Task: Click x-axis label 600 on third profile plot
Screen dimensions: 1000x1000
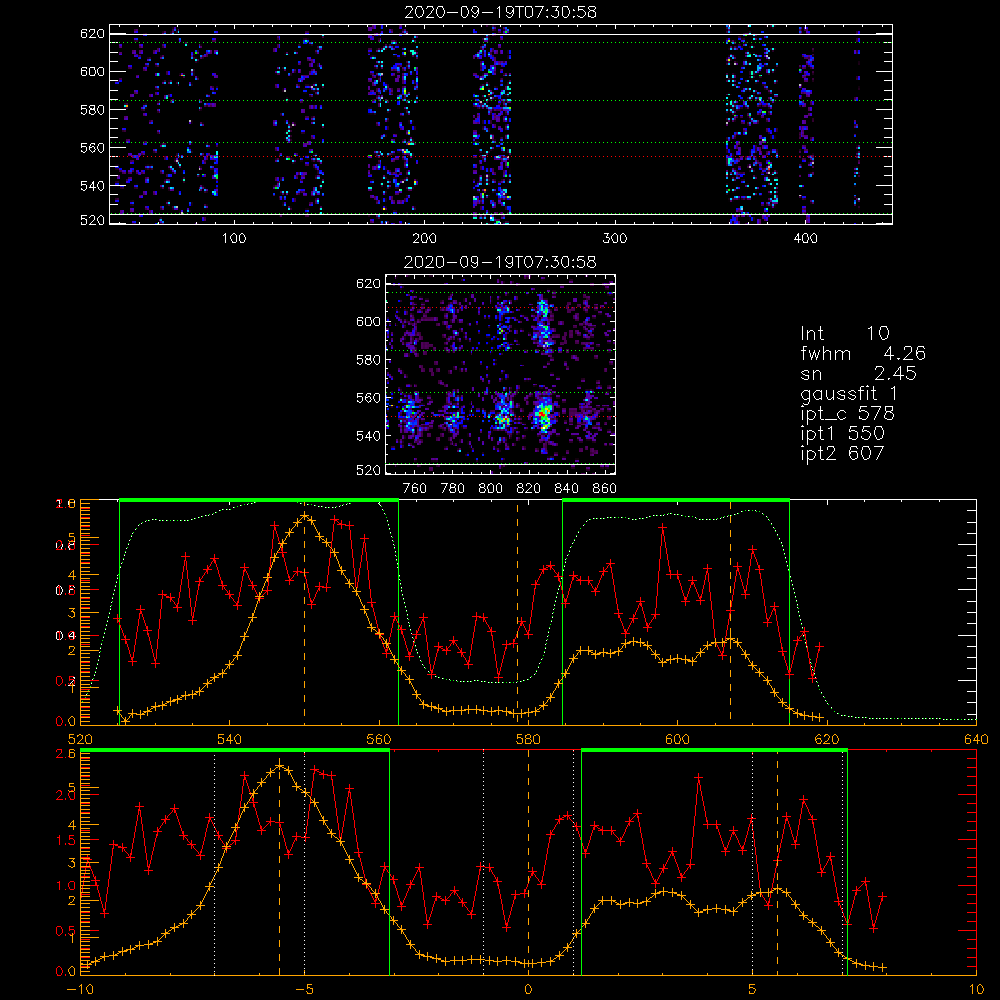Action: tap(677, 739)
